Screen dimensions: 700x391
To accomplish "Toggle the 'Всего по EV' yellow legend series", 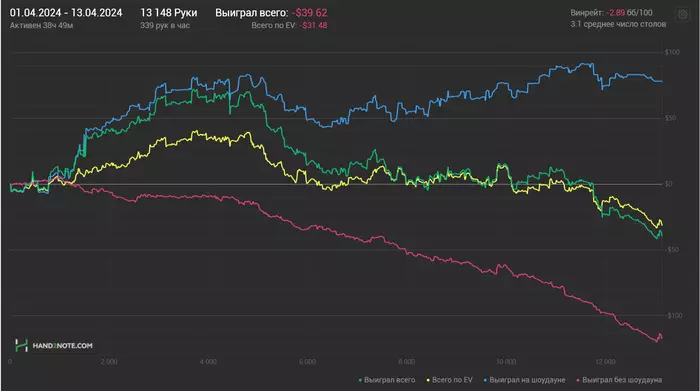I will [x=450, y=380].
